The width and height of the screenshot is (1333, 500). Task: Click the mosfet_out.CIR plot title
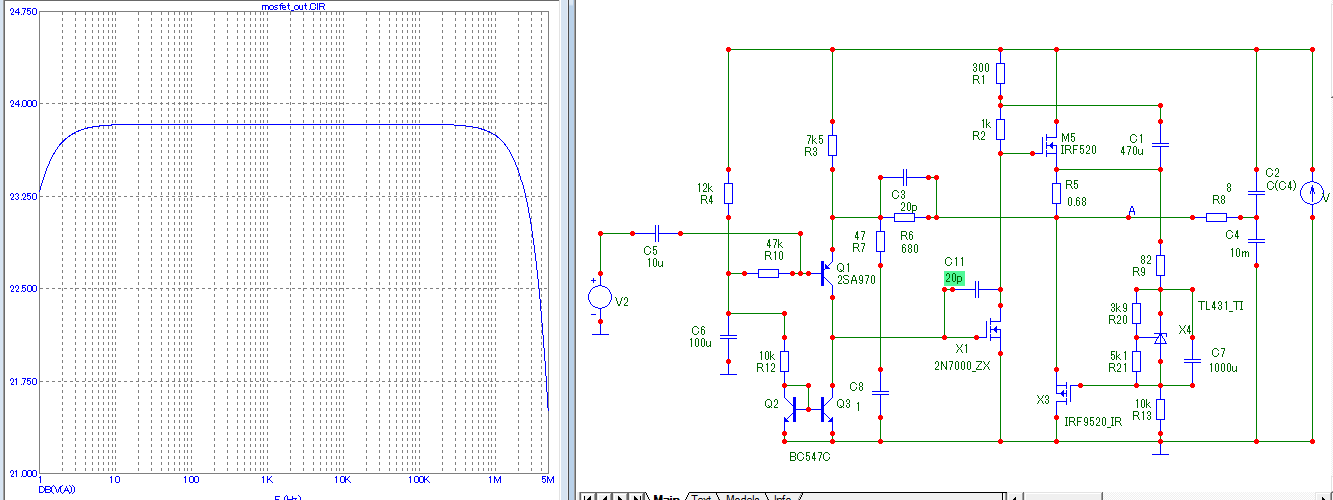pos(291,6)
